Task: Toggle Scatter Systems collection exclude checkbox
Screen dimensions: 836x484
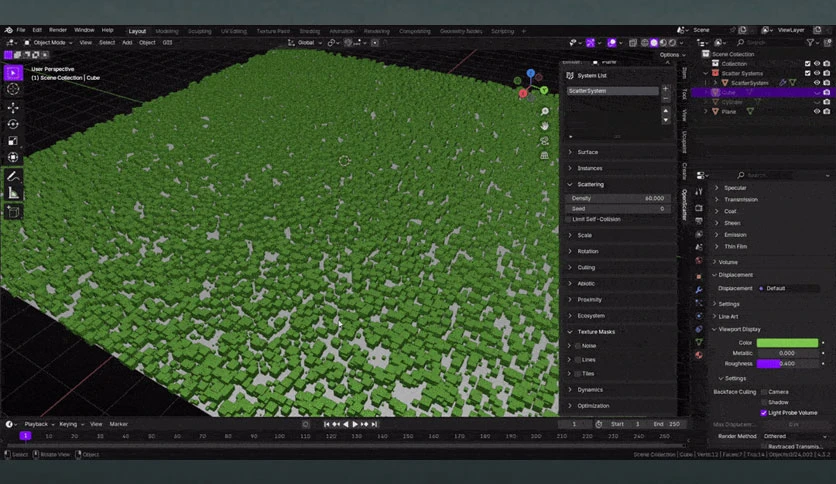Action: coord(808,73)
